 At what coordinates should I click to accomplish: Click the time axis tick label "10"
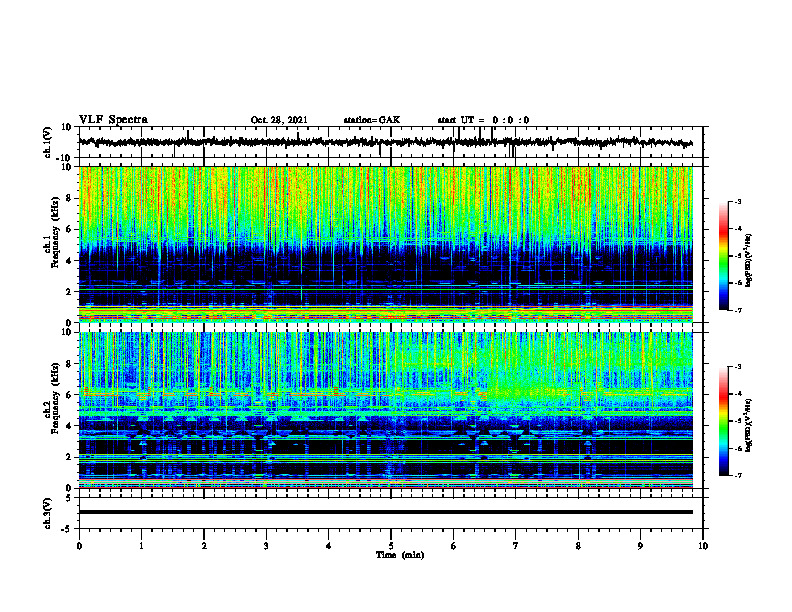pyautogui.click(x=703, y=546)
